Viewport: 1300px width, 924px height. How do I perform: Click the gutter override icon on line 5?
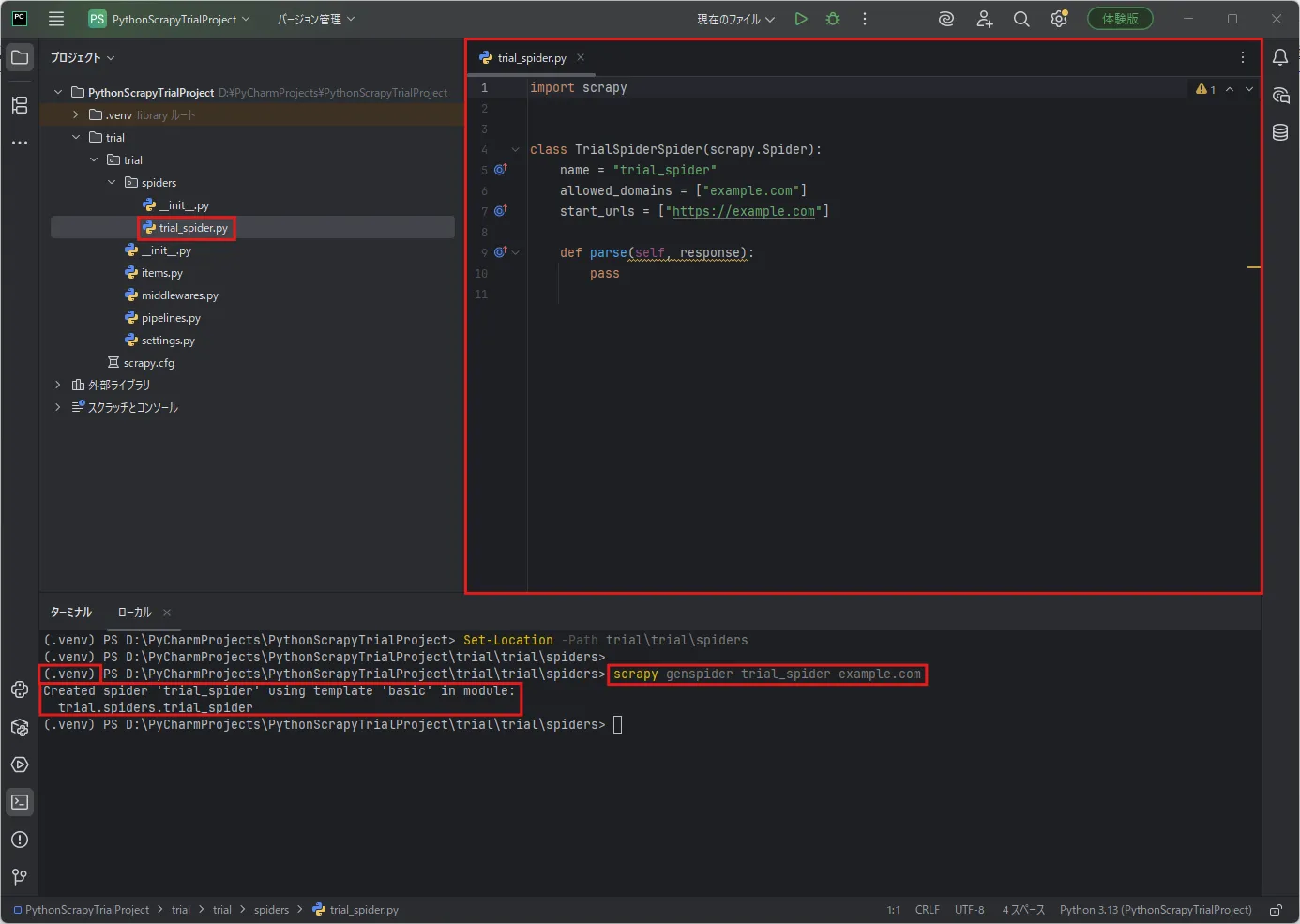point(501,170)
